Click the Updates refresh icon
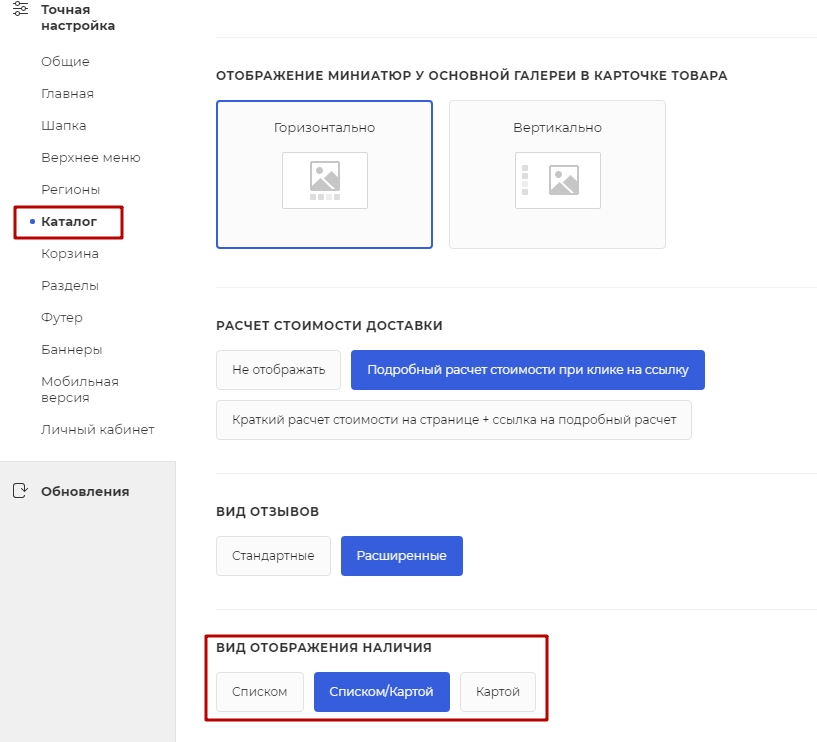817x742 pixels. [20, 491]
